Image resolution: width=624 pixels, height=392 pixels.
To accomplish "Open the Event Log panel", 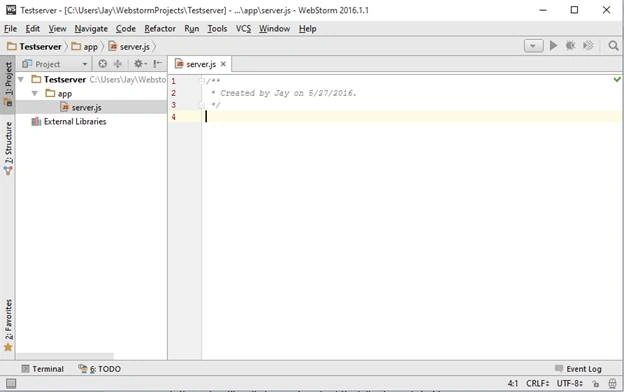I will click(578, 369).
